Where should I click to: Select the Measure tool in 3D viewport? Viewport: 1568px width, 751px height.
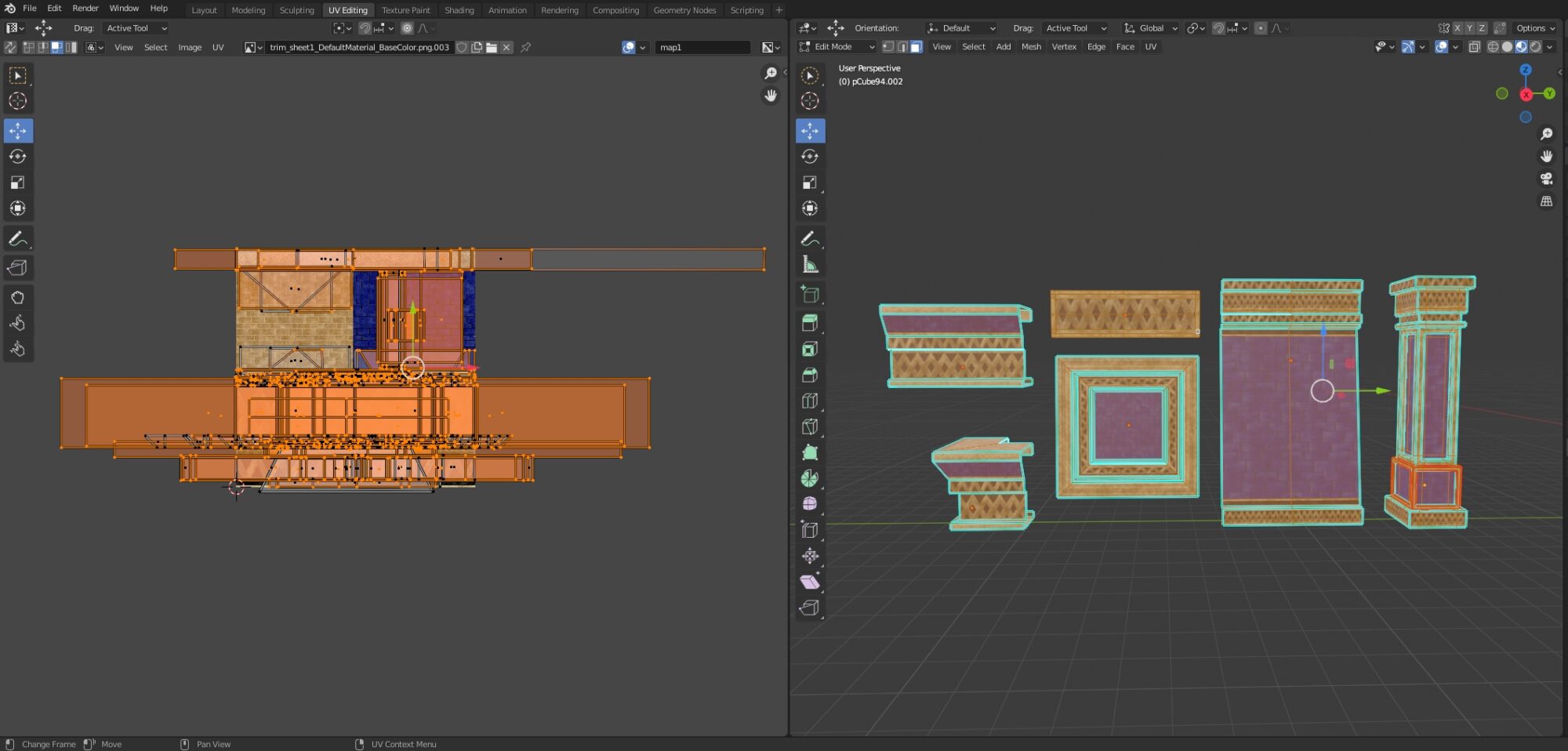(810, 264)
